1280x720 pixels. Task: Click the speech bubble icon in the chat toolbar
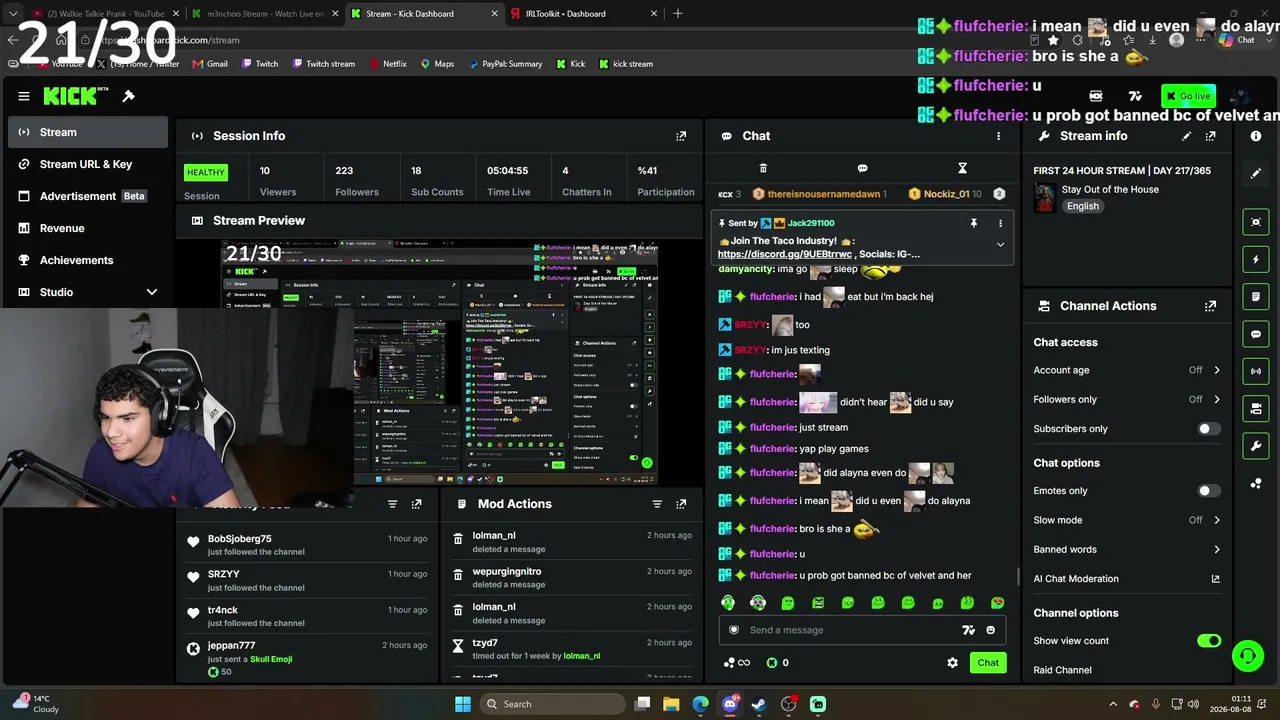click(862, 168)
